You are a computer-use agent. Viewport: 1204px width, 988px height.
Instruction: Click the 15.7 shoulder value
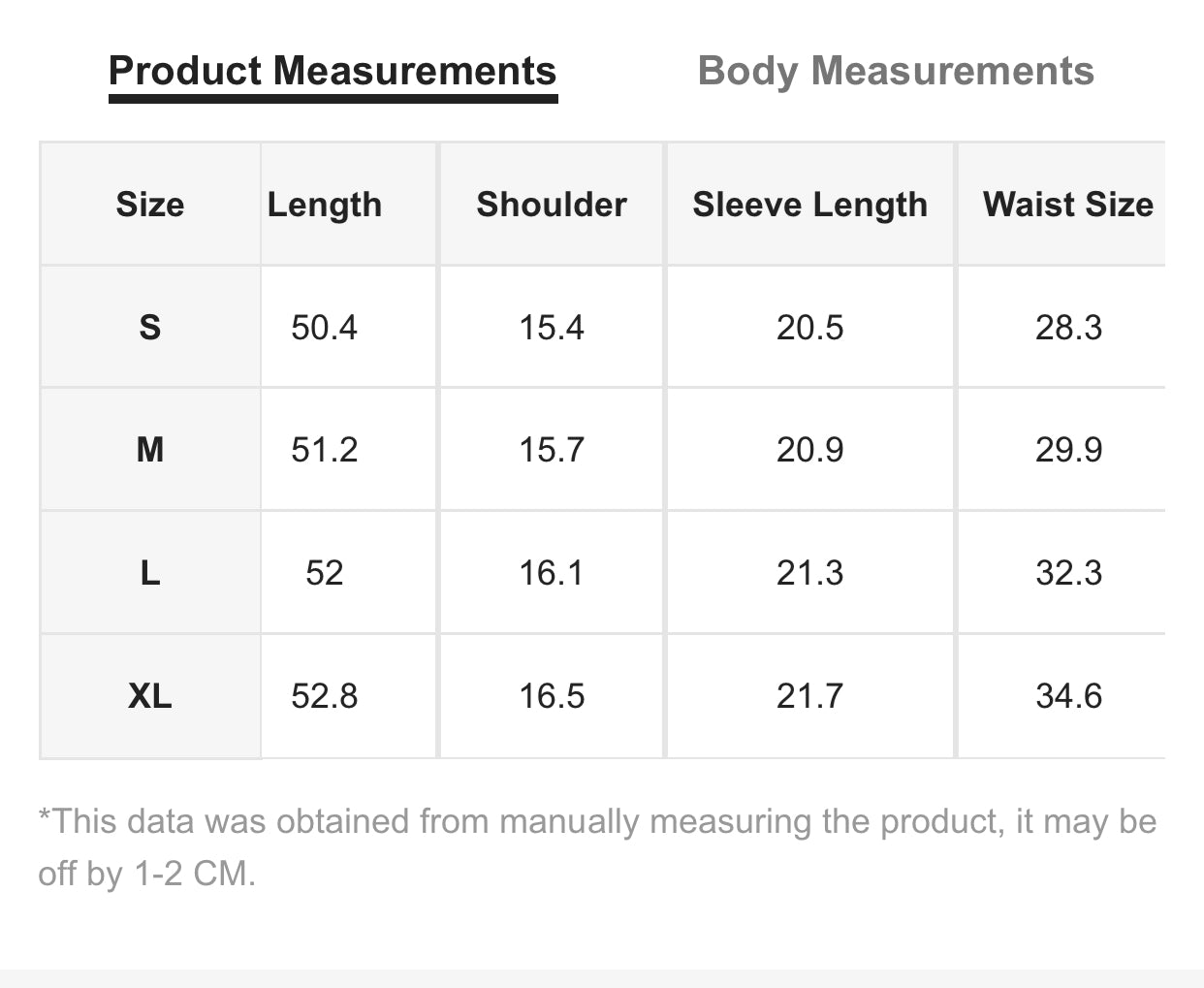tap(552, 450)
